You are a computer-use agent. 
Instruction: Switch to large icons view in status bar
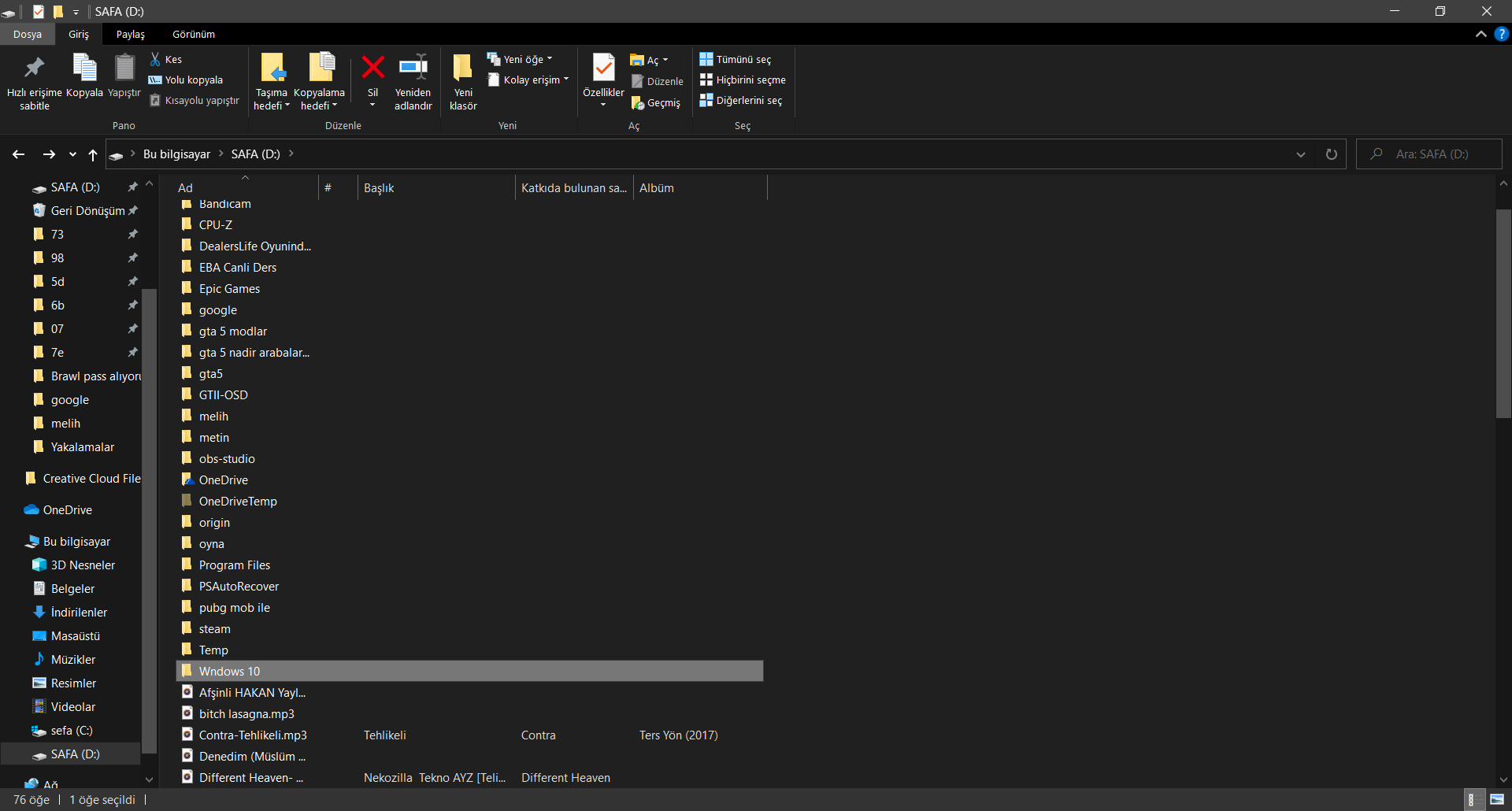(1497, 800)
